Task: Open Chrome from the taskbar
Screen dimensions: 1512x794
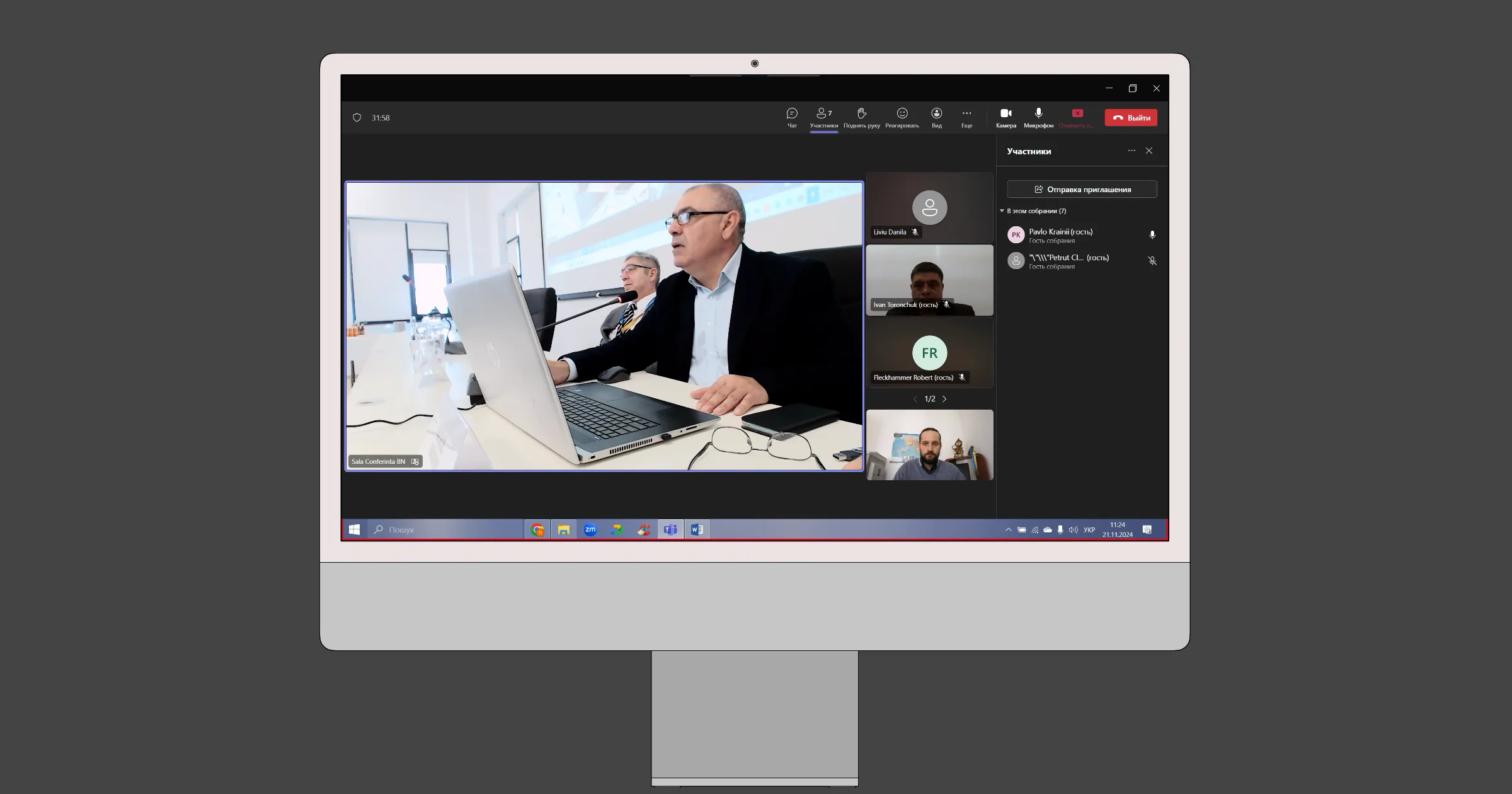Action: [537, 530]
